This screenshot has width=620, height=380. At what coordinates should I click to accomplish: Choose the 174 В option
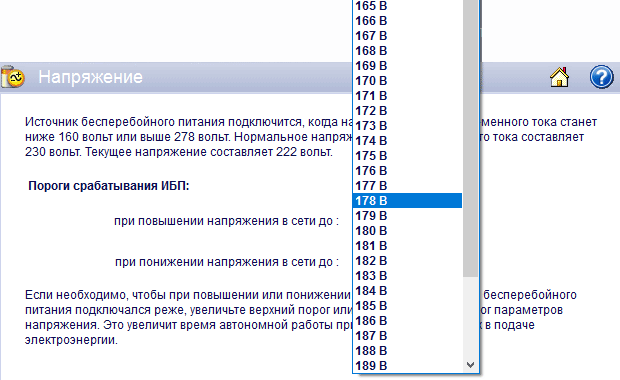pyautogui.click(x=407, y=141)
